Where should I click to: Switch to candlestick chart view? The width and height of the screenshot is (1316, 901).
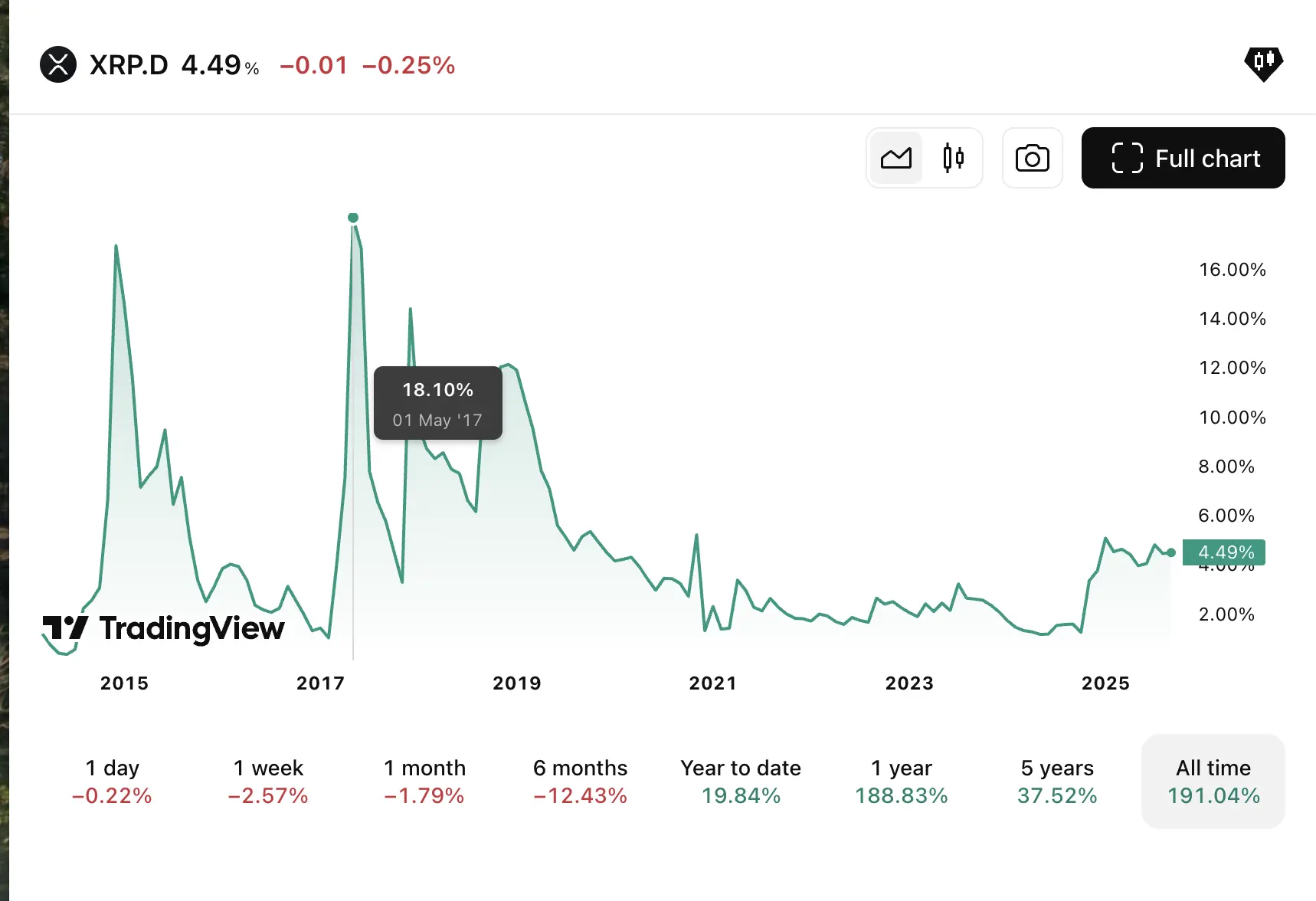click(953, 159)
